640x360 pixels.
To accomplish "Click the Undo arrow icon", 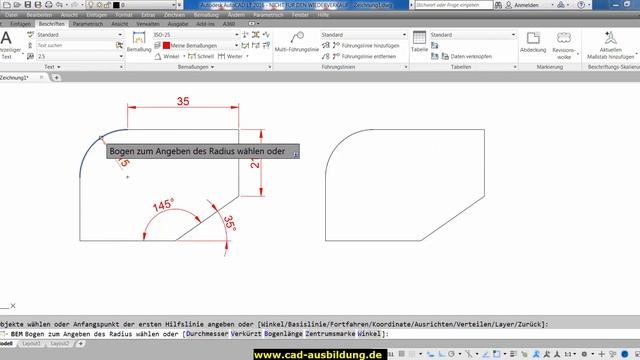I will (60, 5).
